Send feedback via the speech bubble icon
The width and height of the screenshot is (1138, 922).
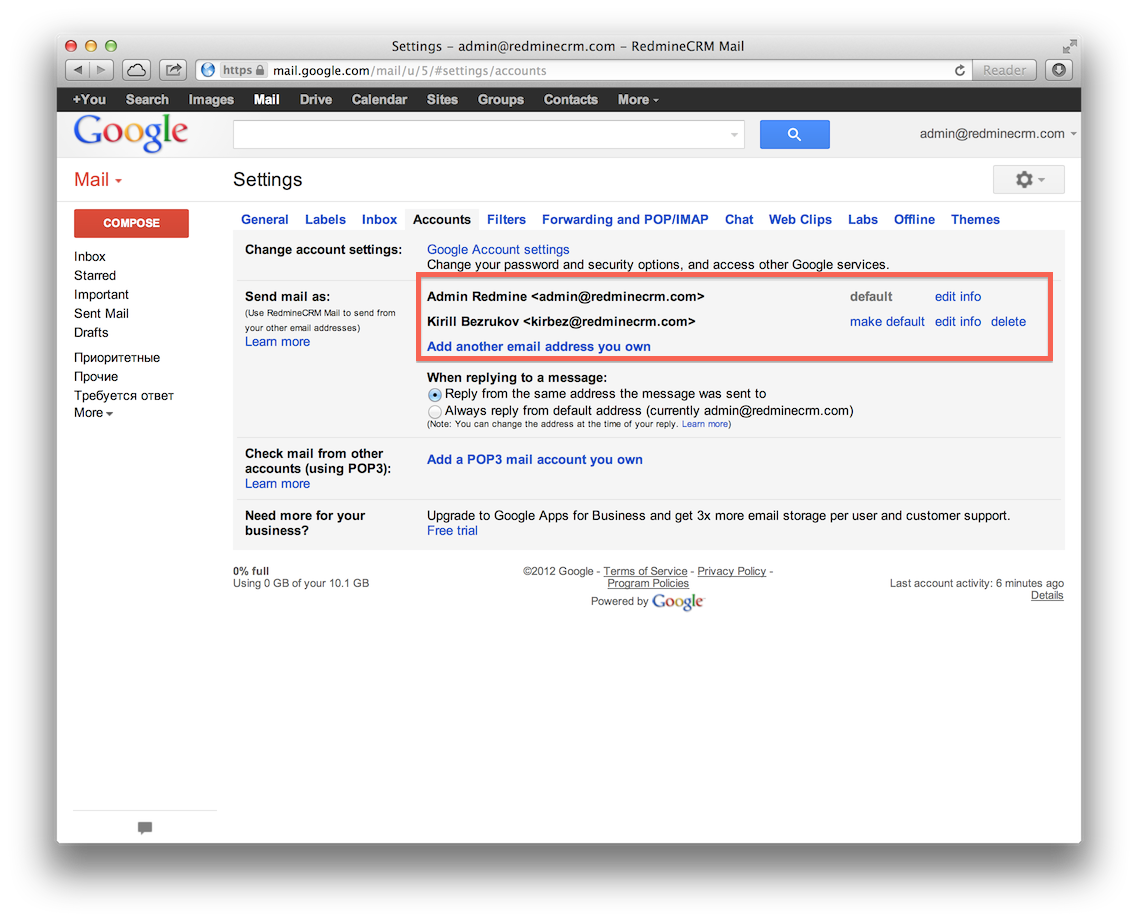pyautogui.click(x=144, y=828)
